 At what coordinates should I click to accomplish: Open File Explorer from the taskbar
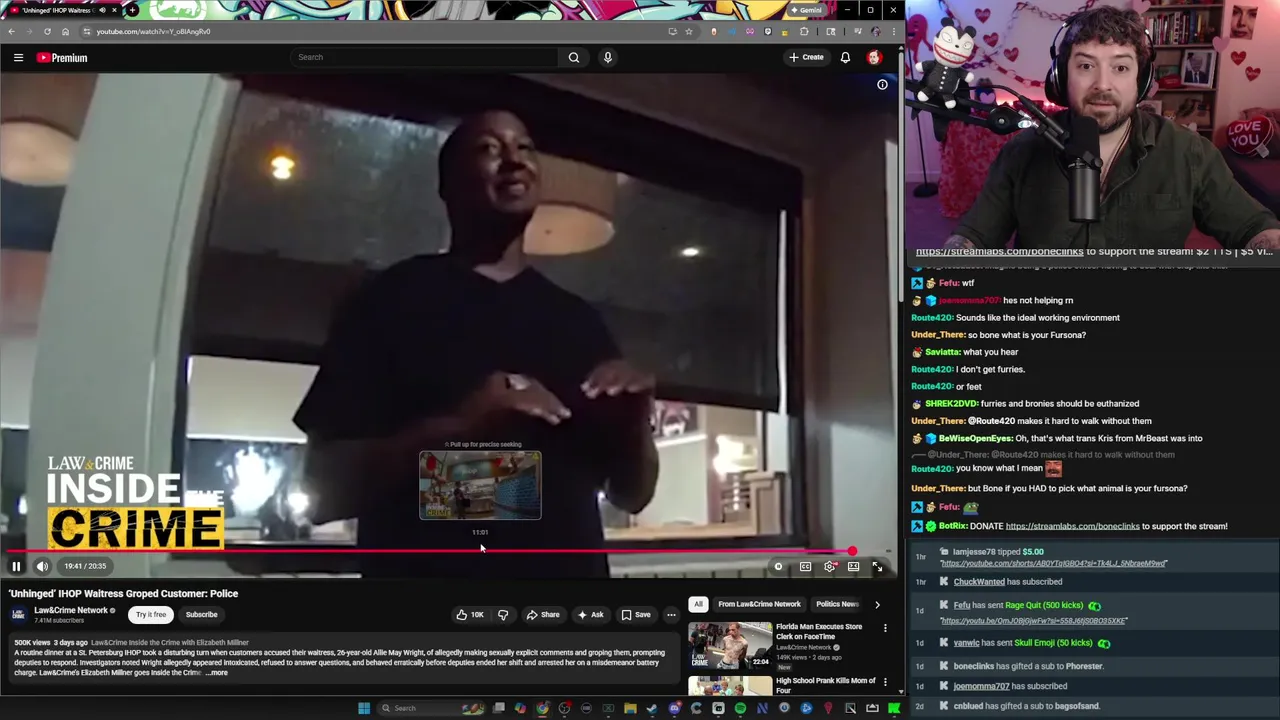[630, 708]
